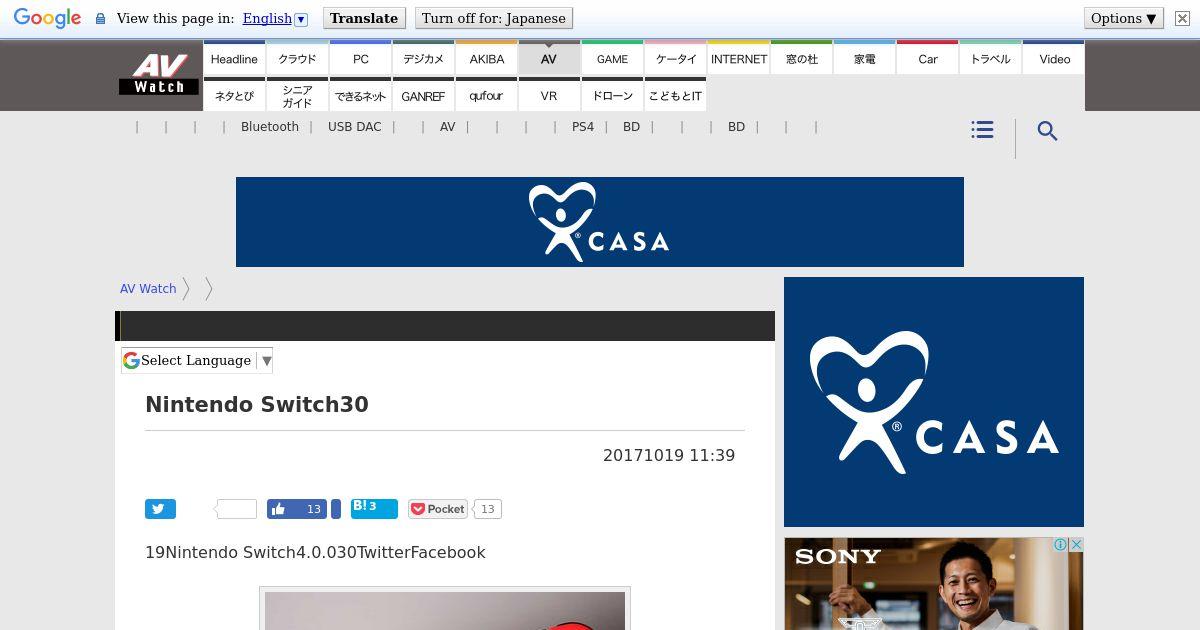The height and width of the screenshot is (630, 1200).
Task: Open the INTERNET tab
Action: click(x=739, y=58)
